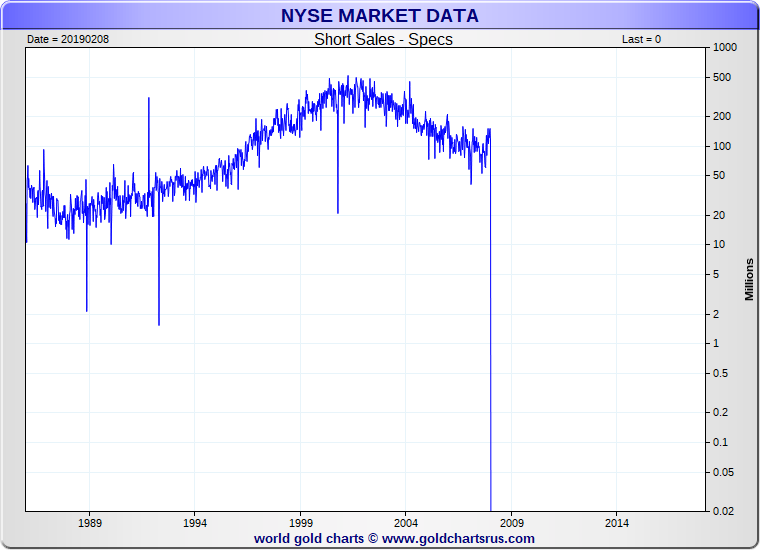The width and height of the screenshot is (760, 550).
Task: Click the www.goldchartsrus.com footer text
Action: coord(458,538)
